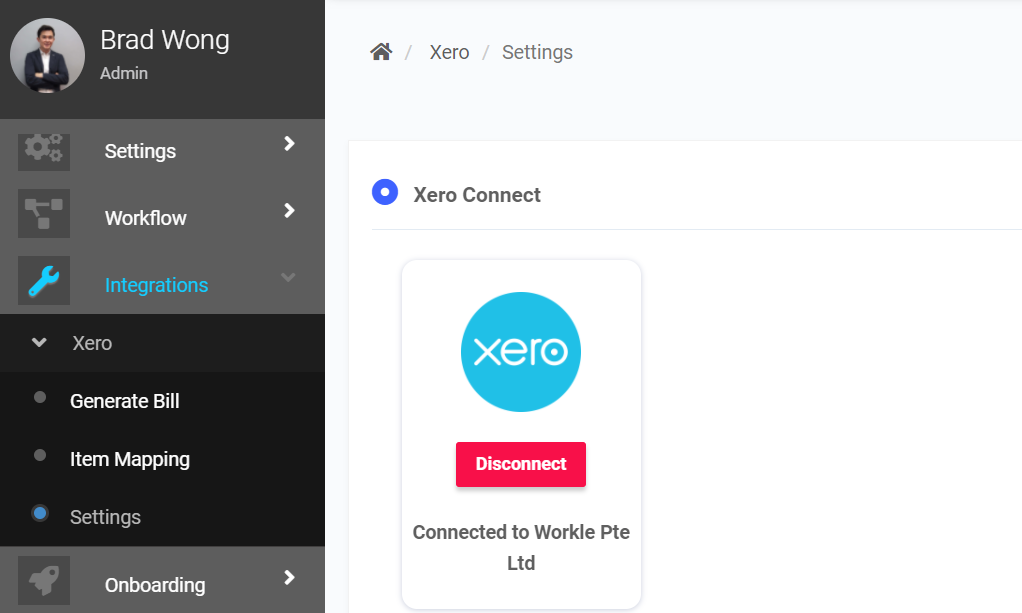Image resolution: width=1022 pixels, height=613 pixels.
Task: Click the home icon in breadcrumb
Action: (381, 52)
